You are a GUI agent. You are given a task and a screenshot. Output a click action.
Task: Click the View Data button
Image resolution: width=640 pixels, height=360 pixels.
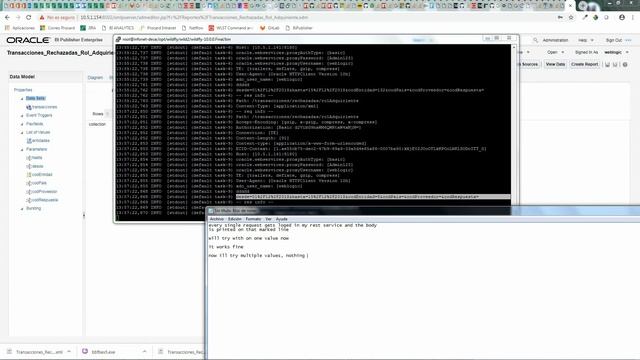(x=555, y=64)
